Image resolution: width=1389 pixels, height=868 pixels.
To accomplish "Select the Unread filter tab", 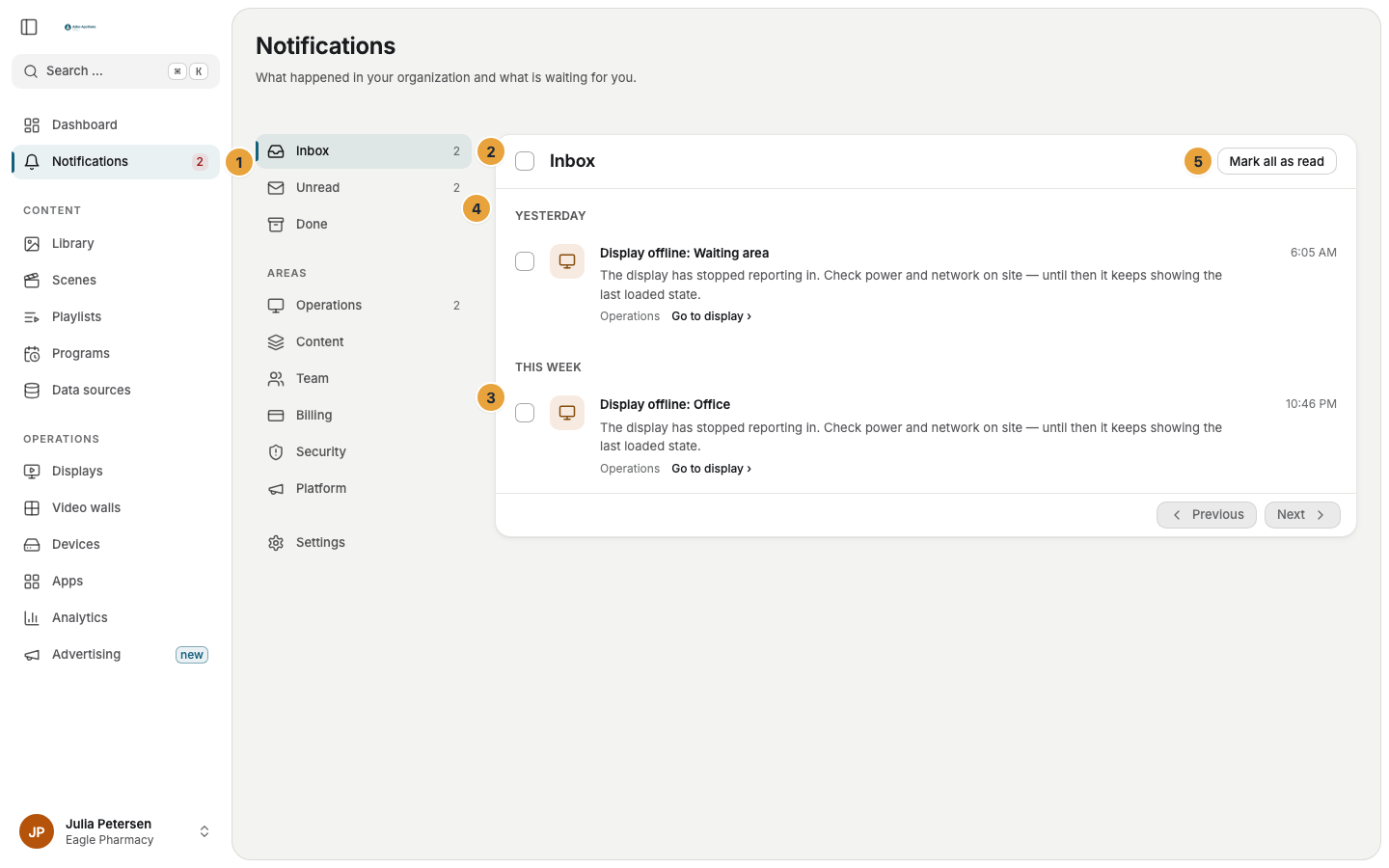I will (364, 188).
